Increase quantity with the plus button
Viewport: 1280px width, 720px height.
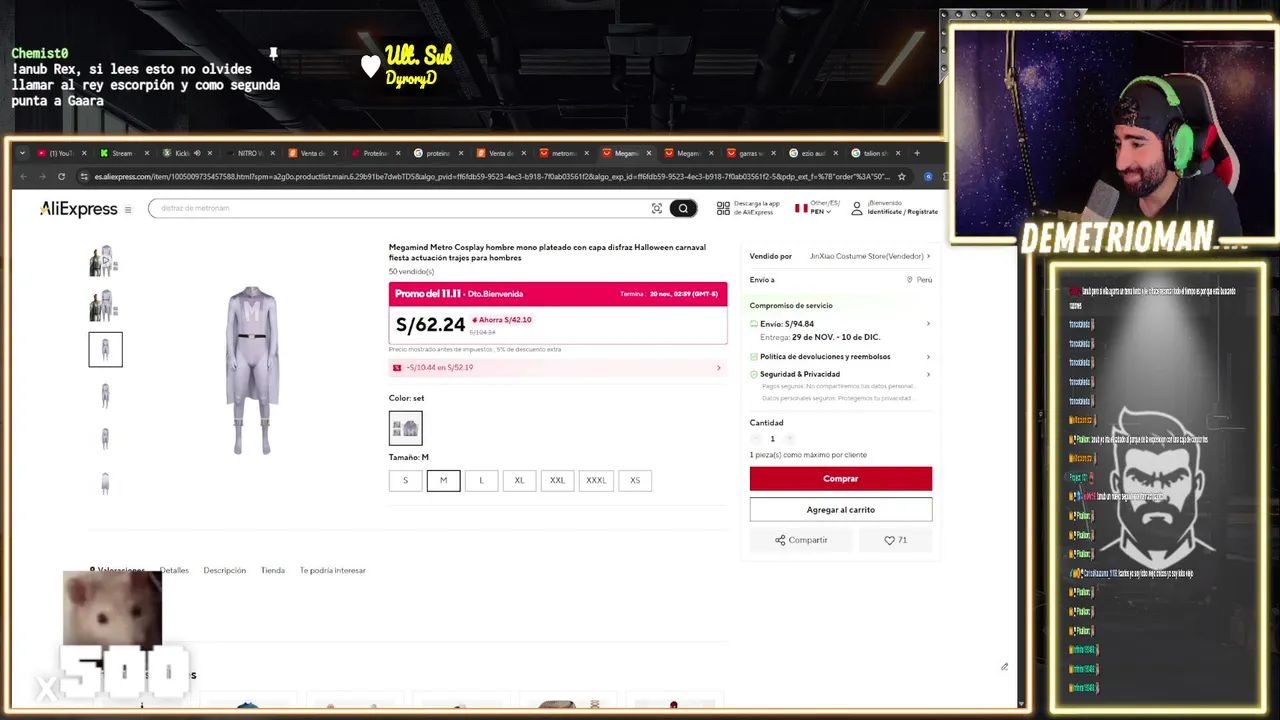pos(789,439)
